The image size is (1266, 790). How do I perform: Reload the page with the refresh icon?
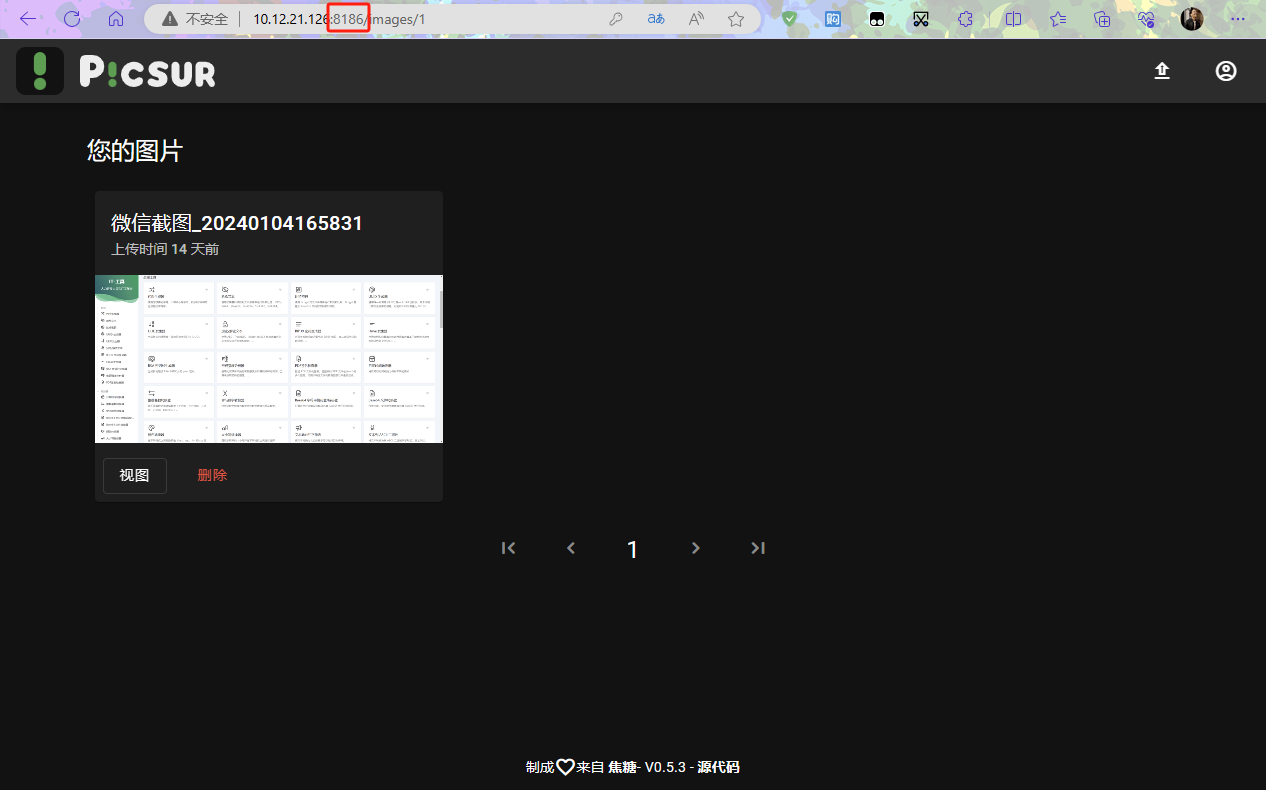72,19
